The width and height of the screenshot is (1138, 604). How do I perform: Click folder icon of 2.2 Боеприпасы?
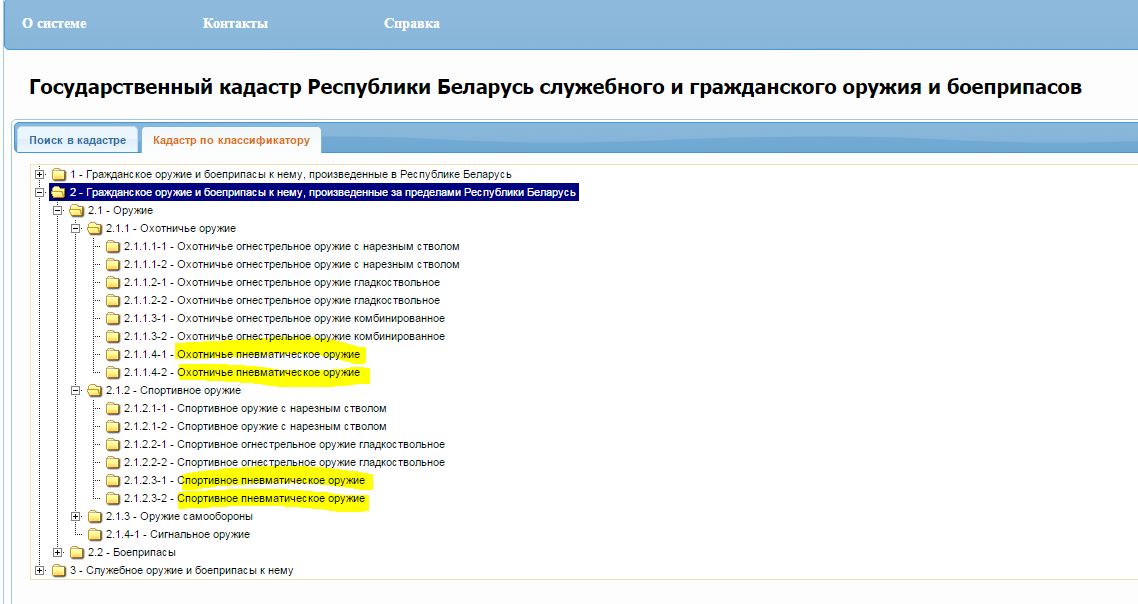click(x=77, y=553)
